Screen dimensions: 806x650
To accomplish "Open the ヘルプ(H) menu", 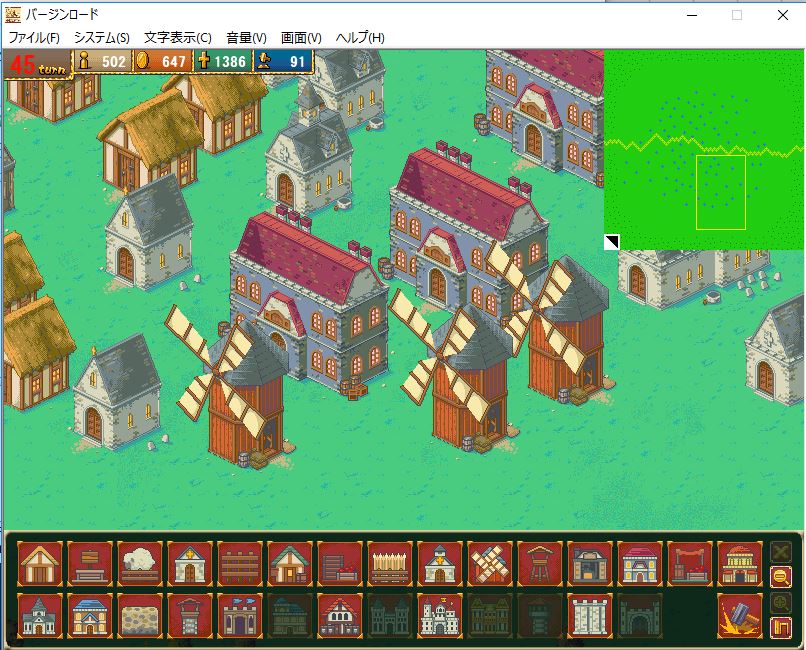I will [360, 38].
